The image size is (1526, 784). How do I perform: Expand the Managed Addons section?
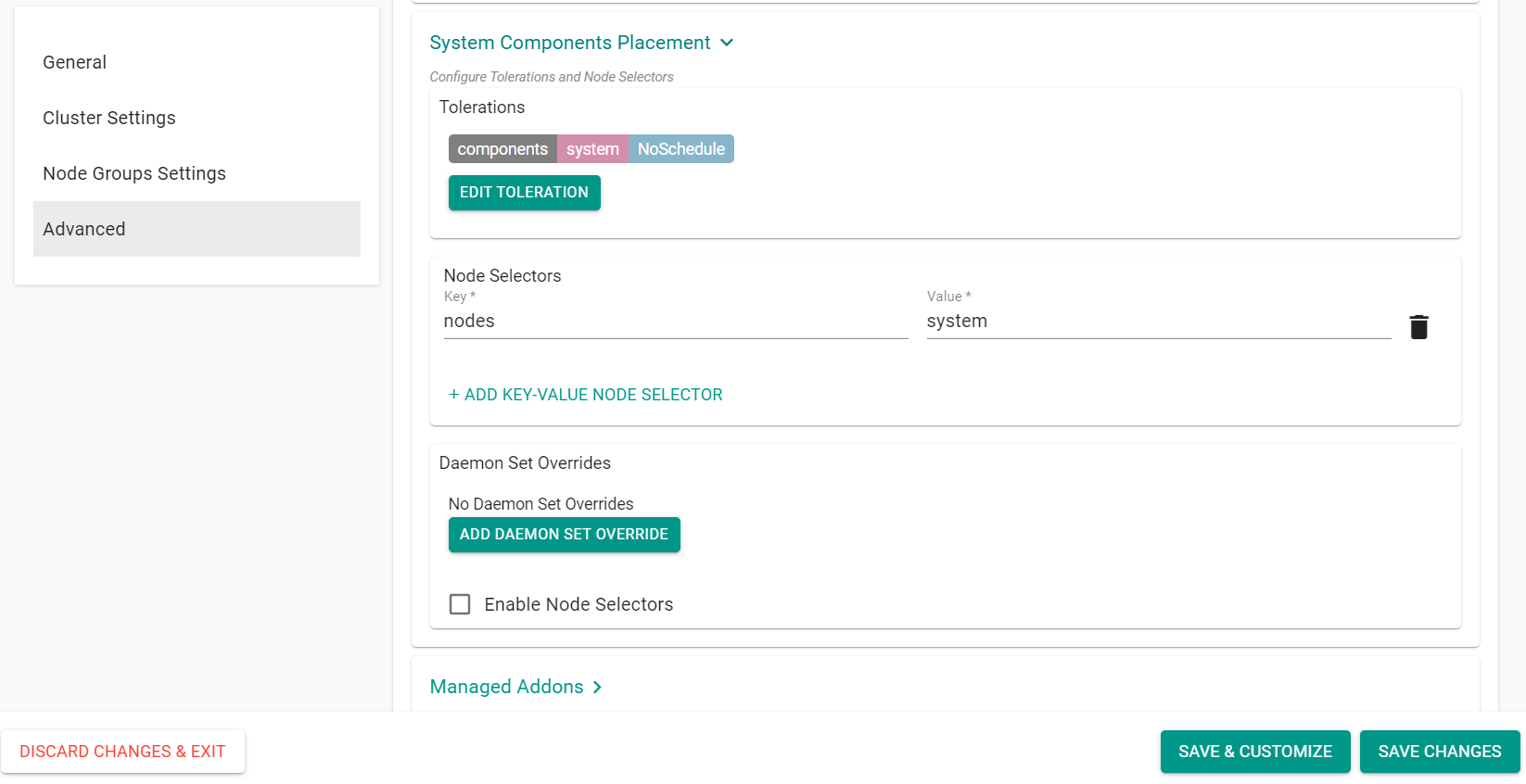click(515, 687)
